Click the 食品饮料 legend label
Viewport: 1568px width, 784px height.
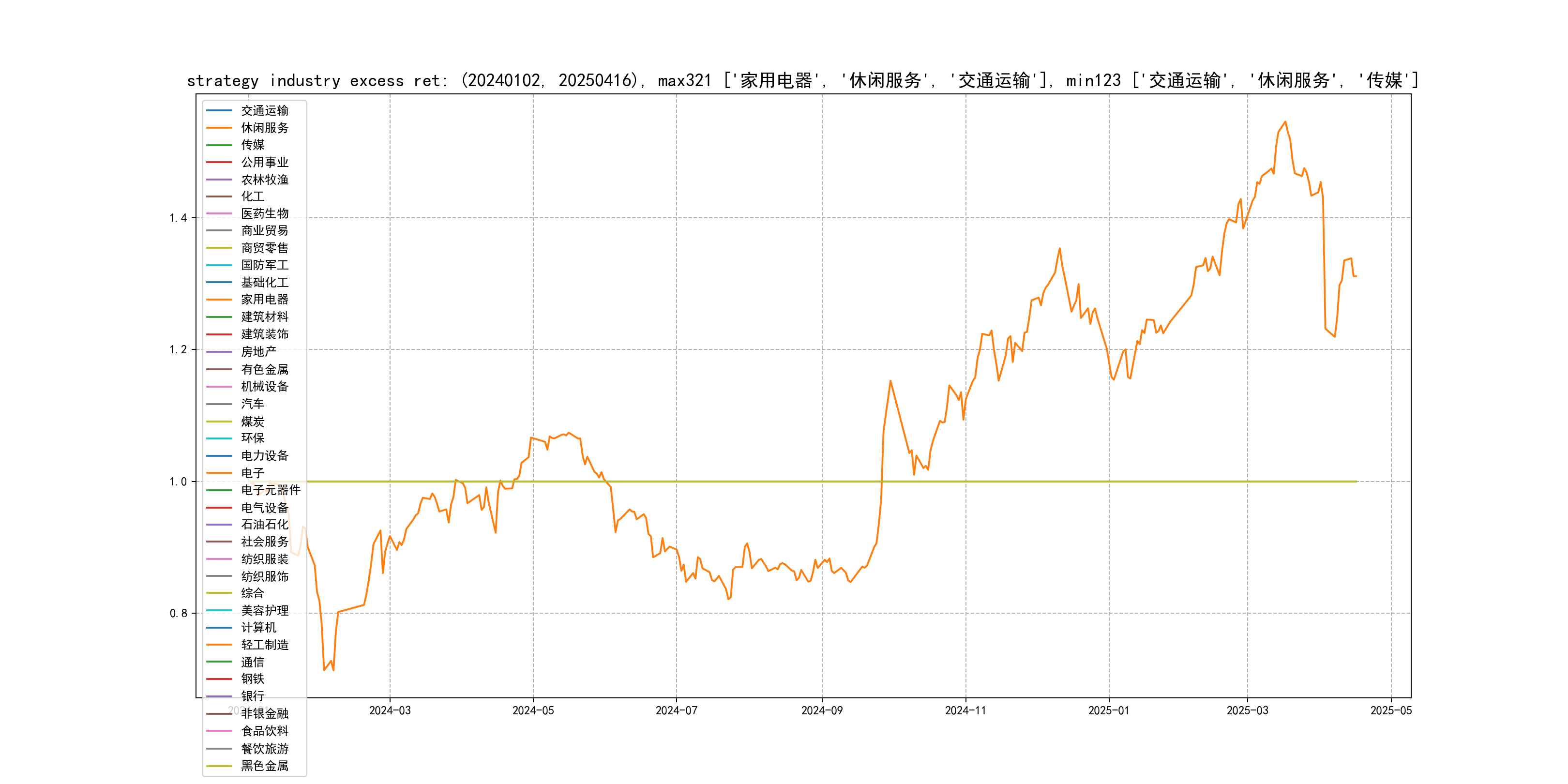pos(264,731)
